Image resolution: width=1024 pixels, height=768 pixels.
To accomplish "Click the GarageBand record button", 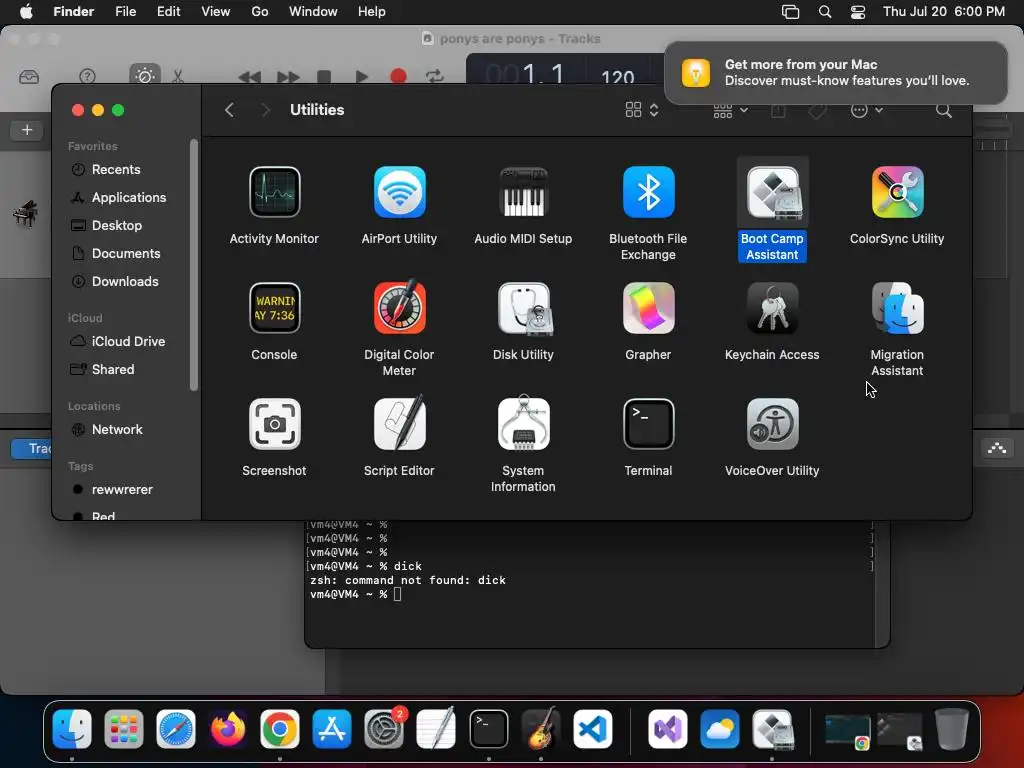I will coord(398,76).
